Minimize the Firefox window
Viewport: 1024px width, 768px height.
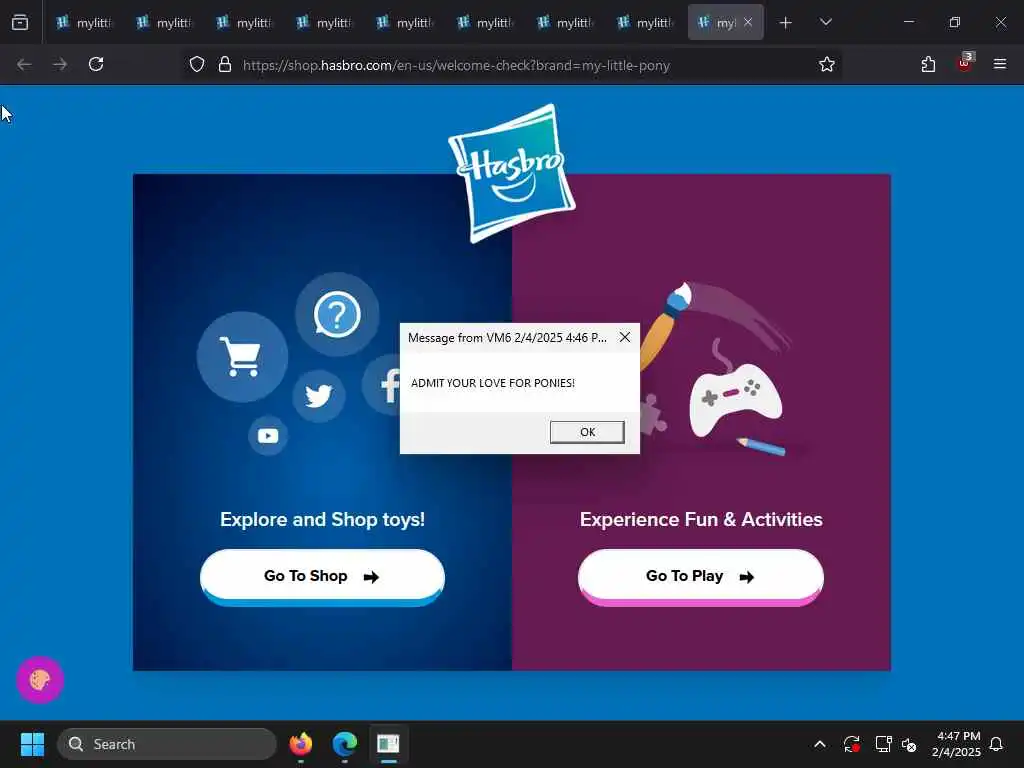click(908, 22)
